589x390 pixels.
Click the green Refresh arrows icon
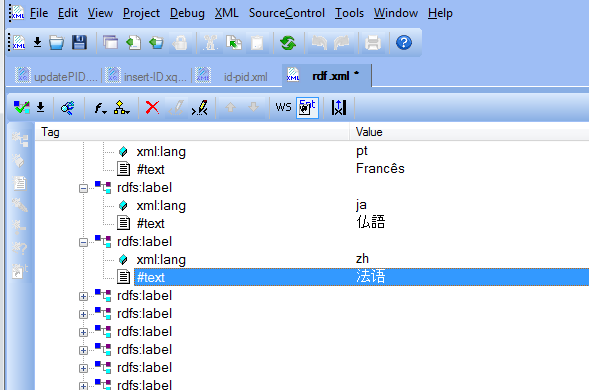pyautogui.click(x=288, y=42)
